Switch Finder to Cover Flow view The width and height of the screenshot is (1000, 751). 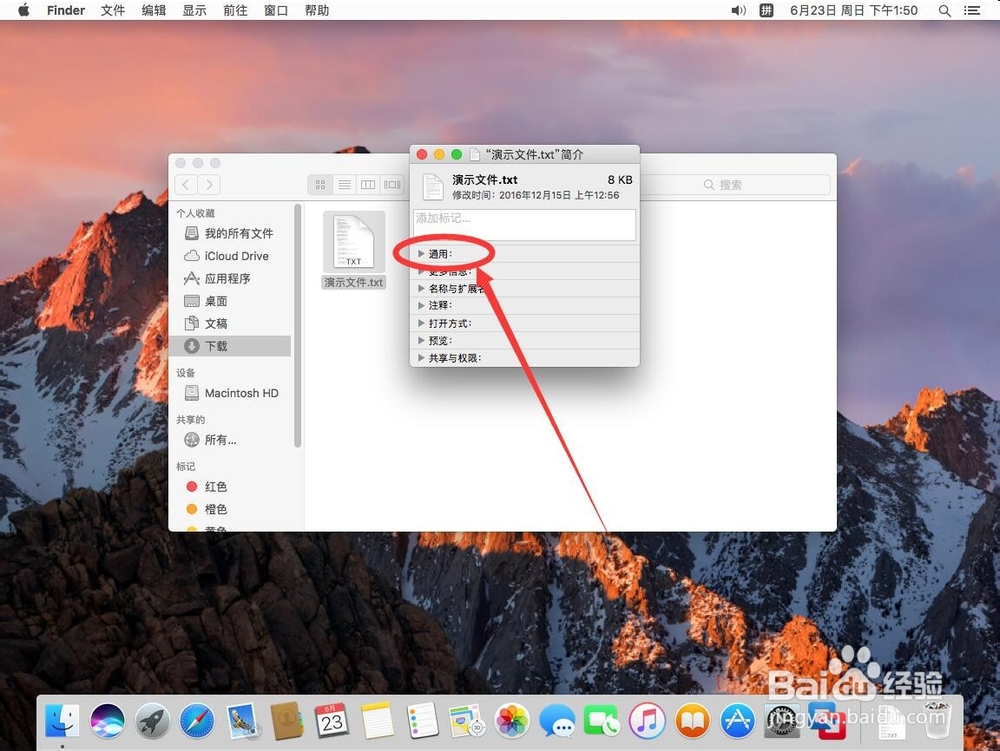click(x=392, y=185)
